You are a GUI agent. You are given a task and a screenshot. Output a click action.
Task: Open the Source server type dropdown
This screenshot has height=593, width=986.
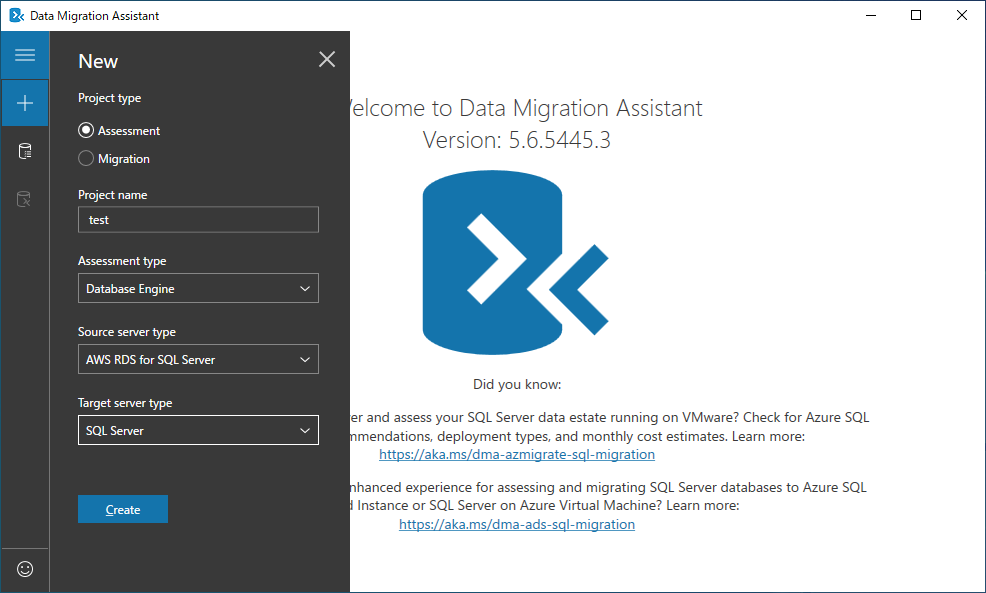[x=198, y=359]
